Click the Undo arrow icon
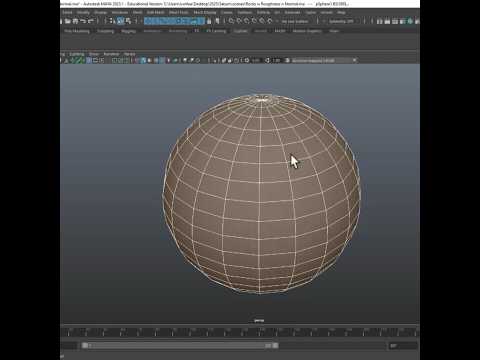The image size is (480, 360). (83, 21)
